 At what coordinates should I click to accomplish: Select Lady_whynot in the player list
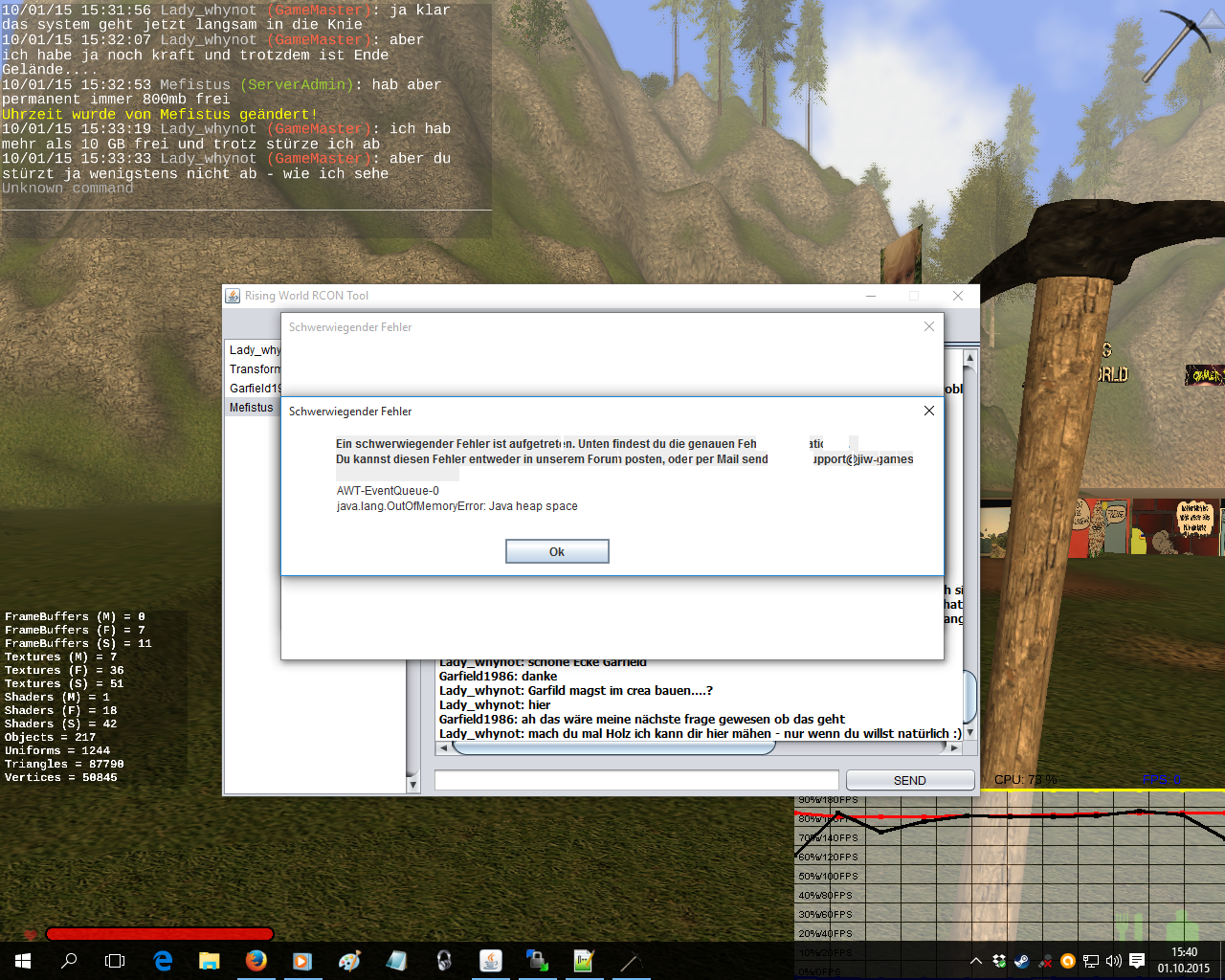254,350
